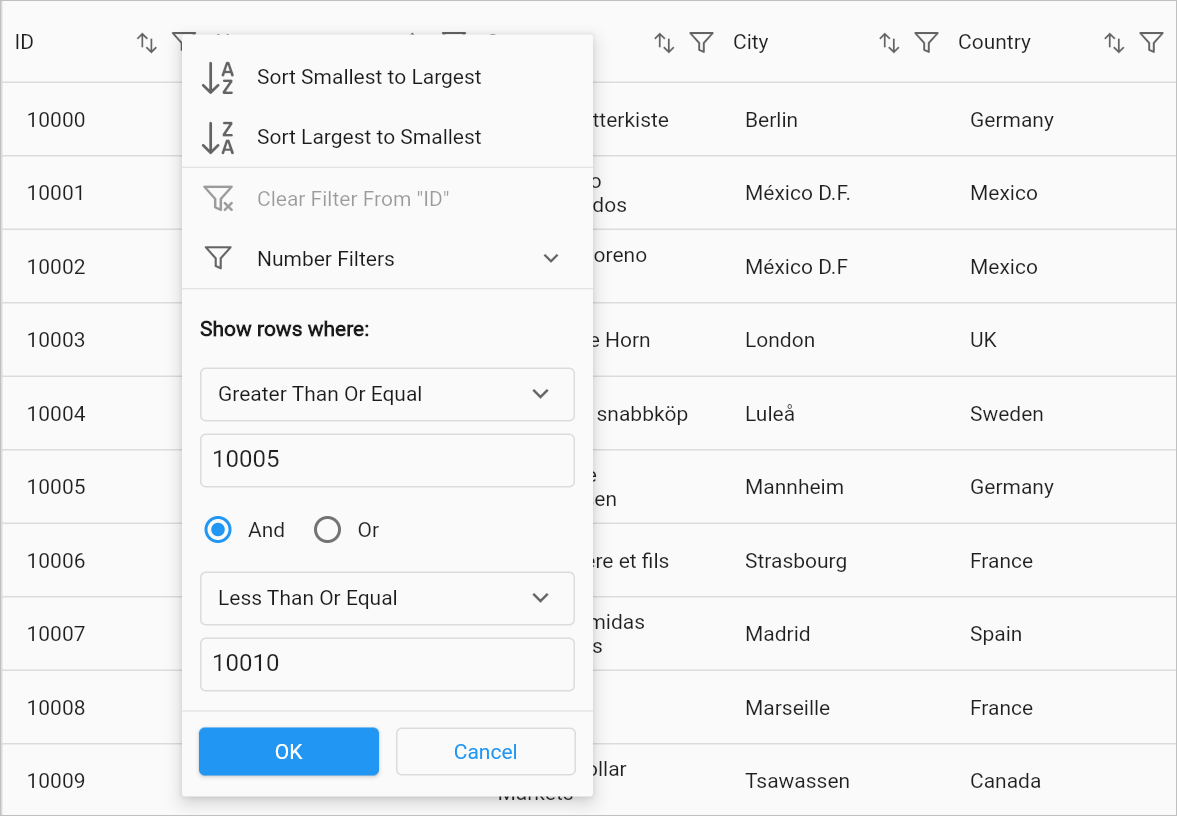Click the Strasbourg city cell
Viewport: 1177px width, 816px height.
(x=796, y=562)
